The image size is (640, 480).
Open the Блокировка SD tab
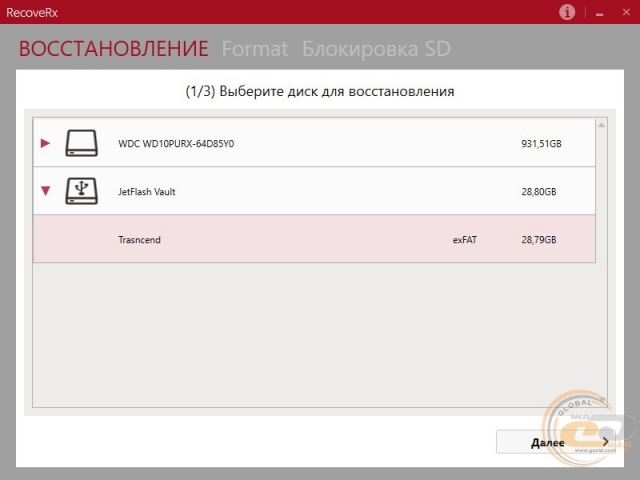click(376, 49)
